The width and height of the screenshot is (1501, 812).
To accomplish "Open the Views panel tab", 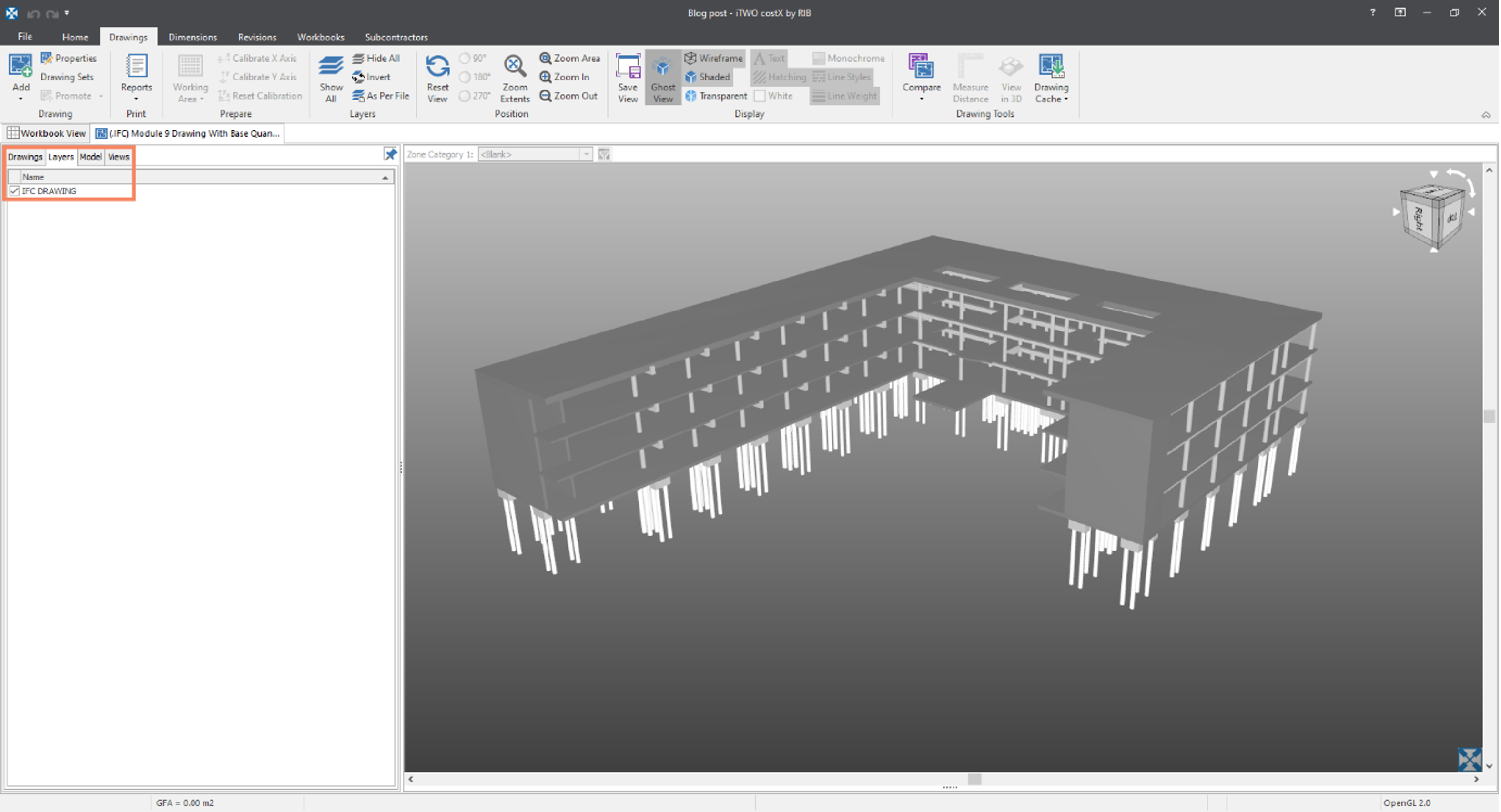I will tap(118, 157).
